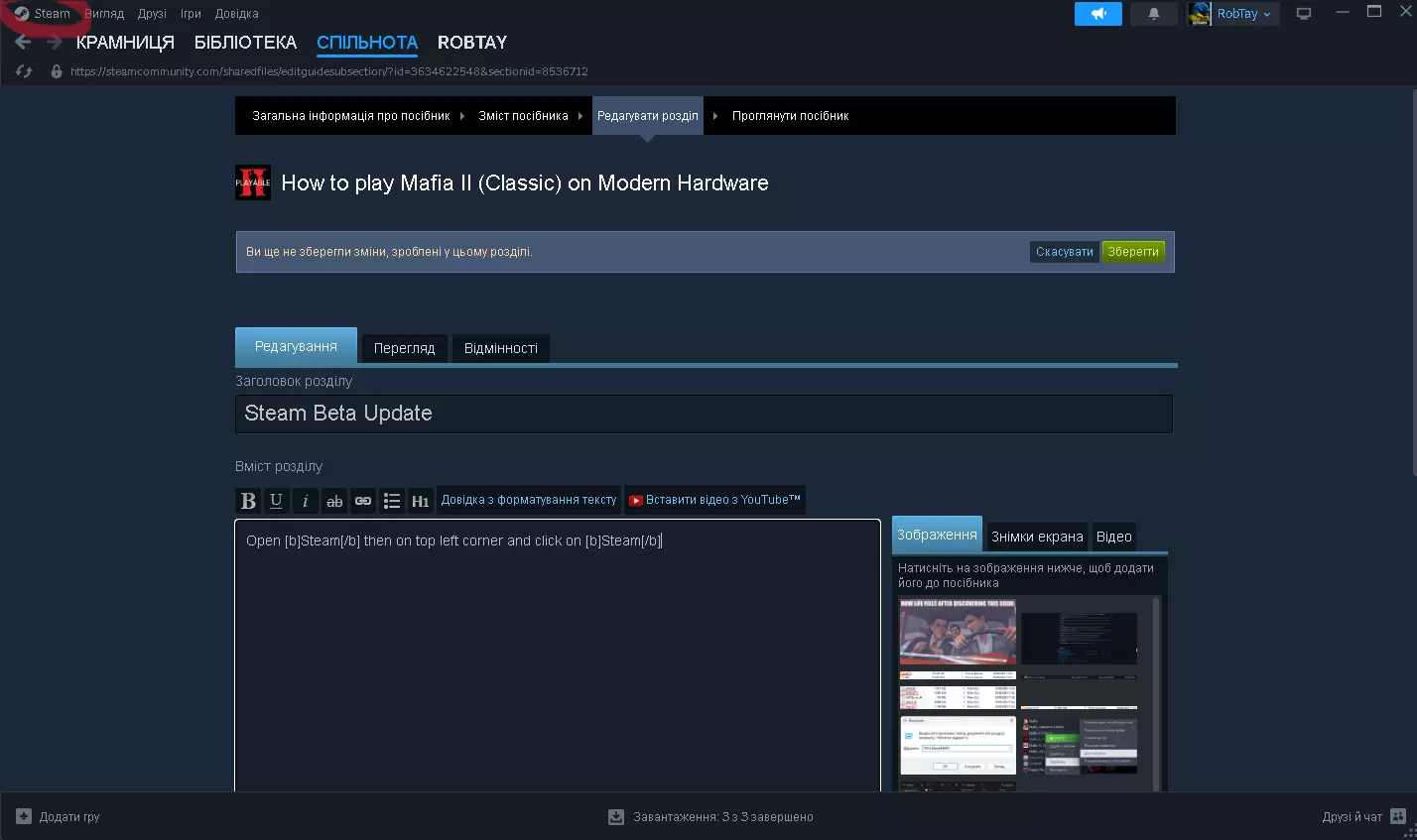The image size is (1417, 840).
Task: Open the announcements megaphone button
Action: pyautogui.click(x=1098, y=14)
